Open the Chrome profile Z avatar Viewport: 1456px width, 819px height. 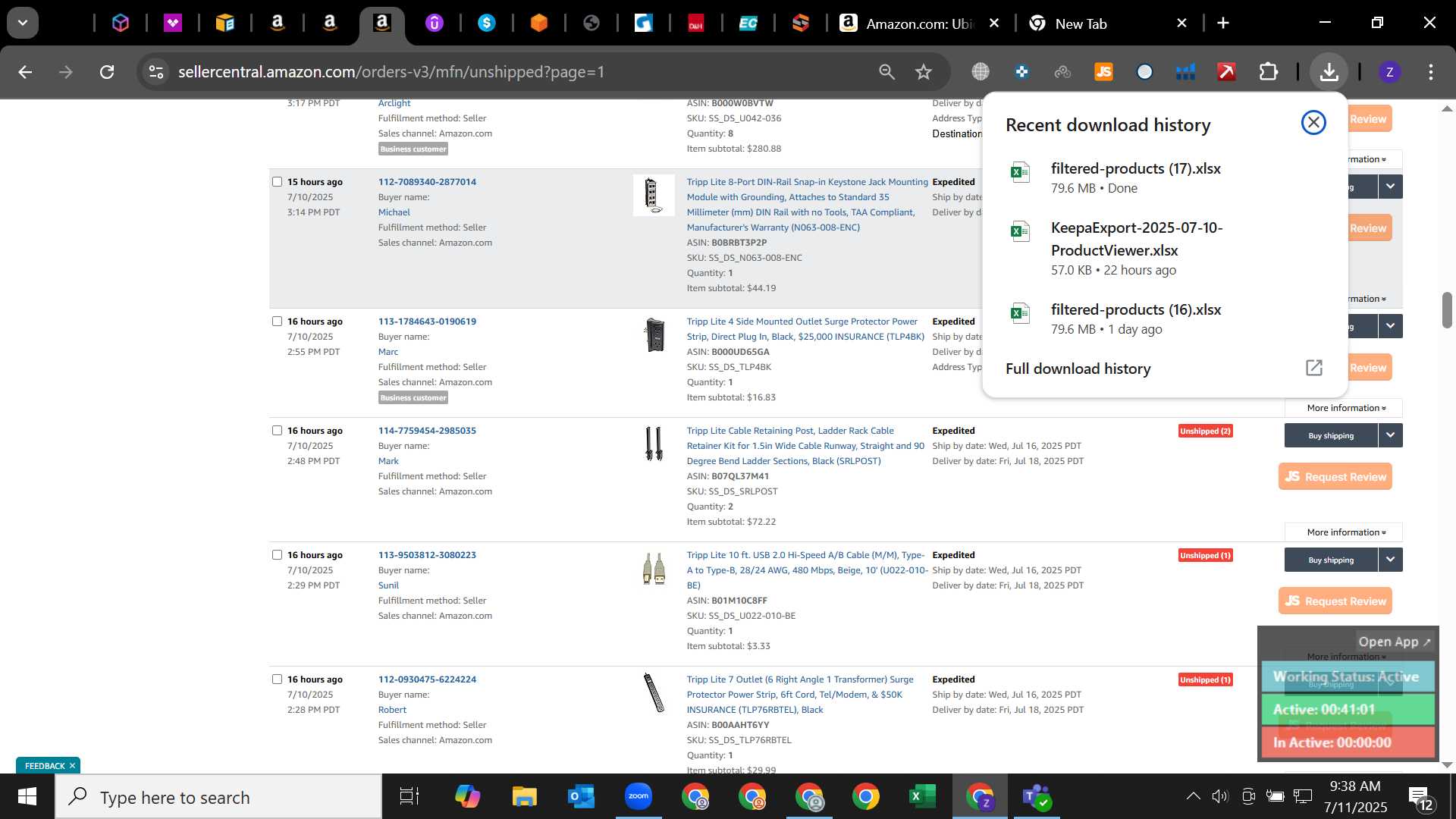point(1389,72)
